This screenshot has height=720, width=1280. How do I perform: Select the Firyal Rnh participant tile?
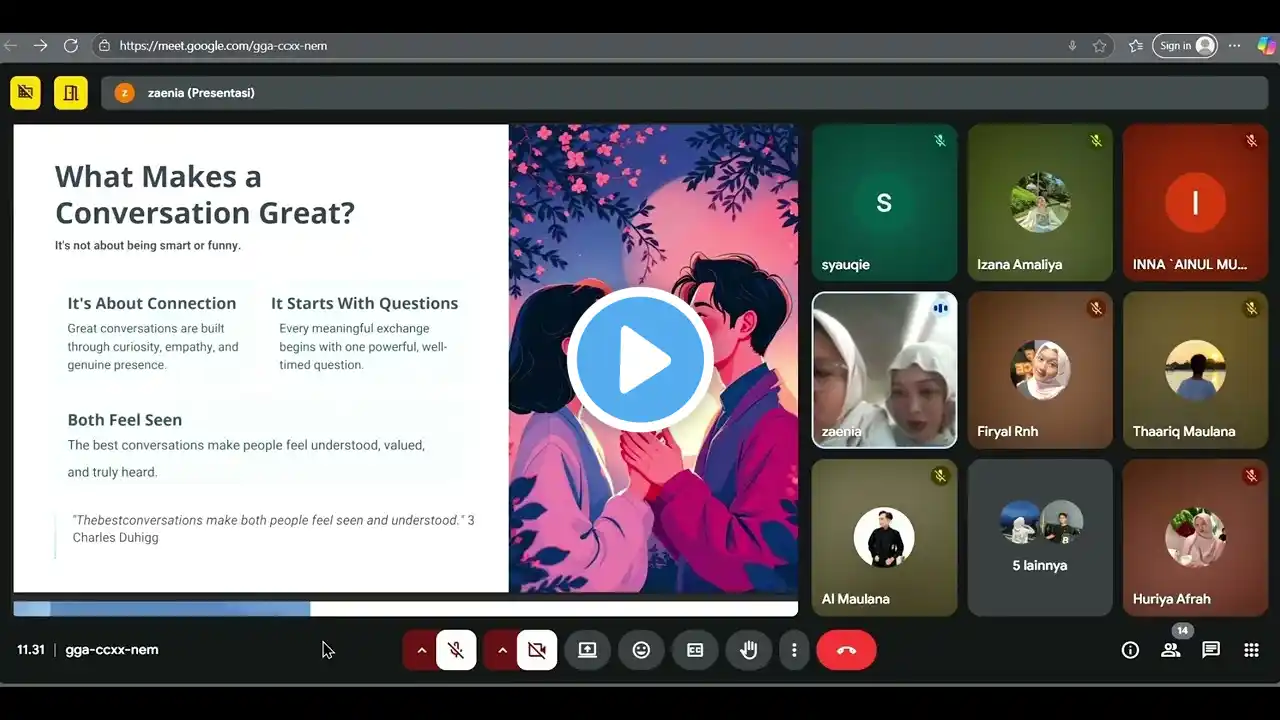[x=1040, y=370]
